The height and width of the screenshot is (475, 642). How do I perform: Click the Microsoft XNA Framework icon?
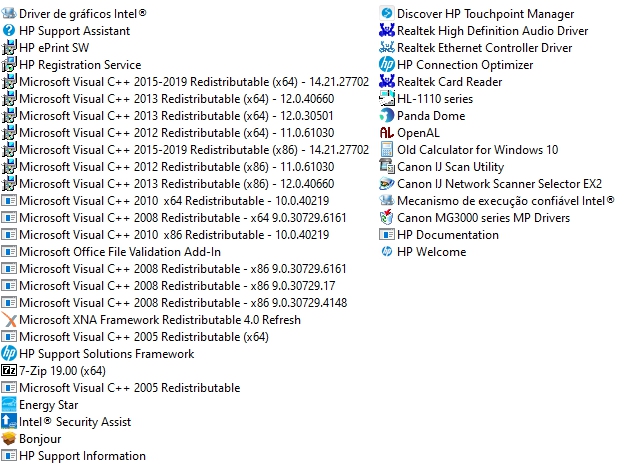tap(9, 319)
